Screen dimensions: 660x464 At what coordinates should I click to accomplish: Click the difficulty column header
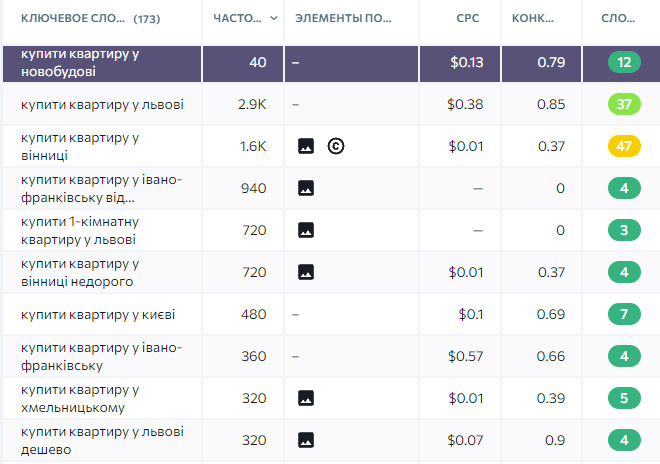[x=615, y=19]
